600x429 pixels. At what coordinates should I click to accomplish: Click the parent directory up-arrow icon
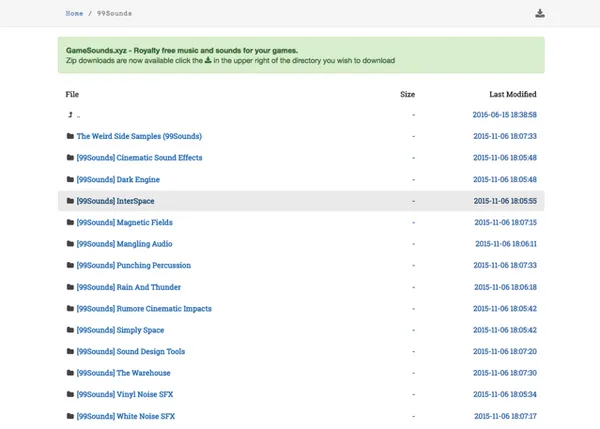[x=70, y=115]
